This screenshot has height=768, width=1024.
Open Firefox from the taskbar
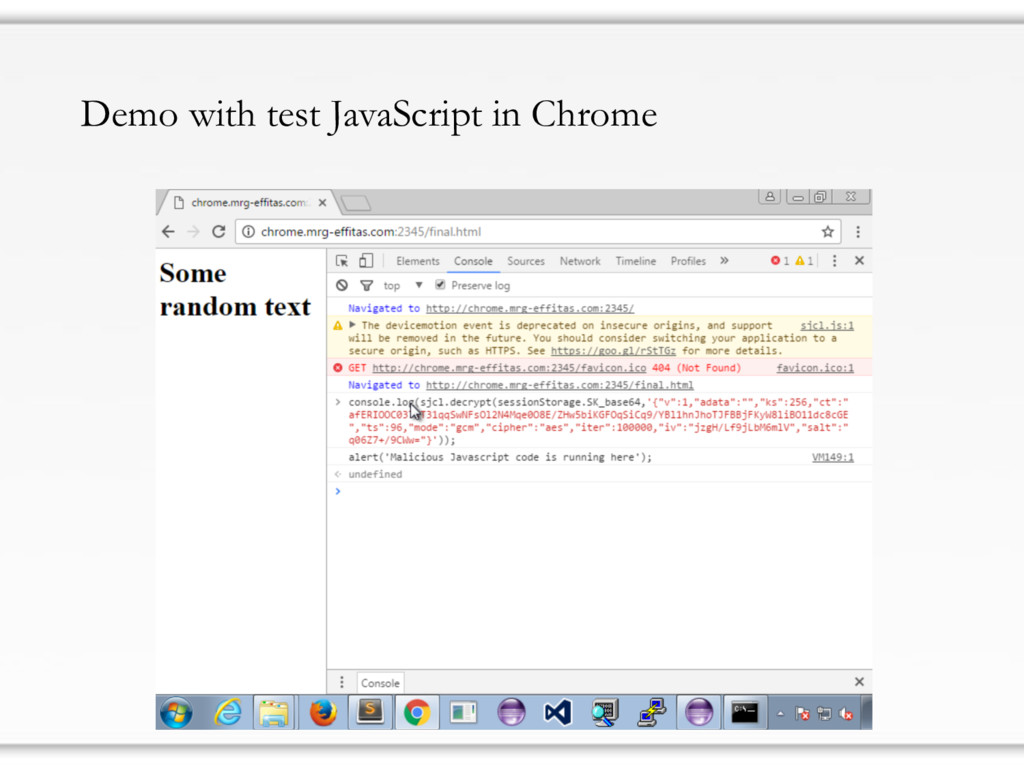323,712
